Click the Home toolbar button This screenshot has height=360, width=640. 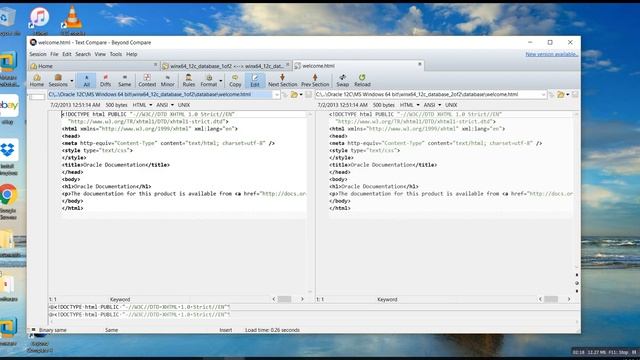click(36, 80)
